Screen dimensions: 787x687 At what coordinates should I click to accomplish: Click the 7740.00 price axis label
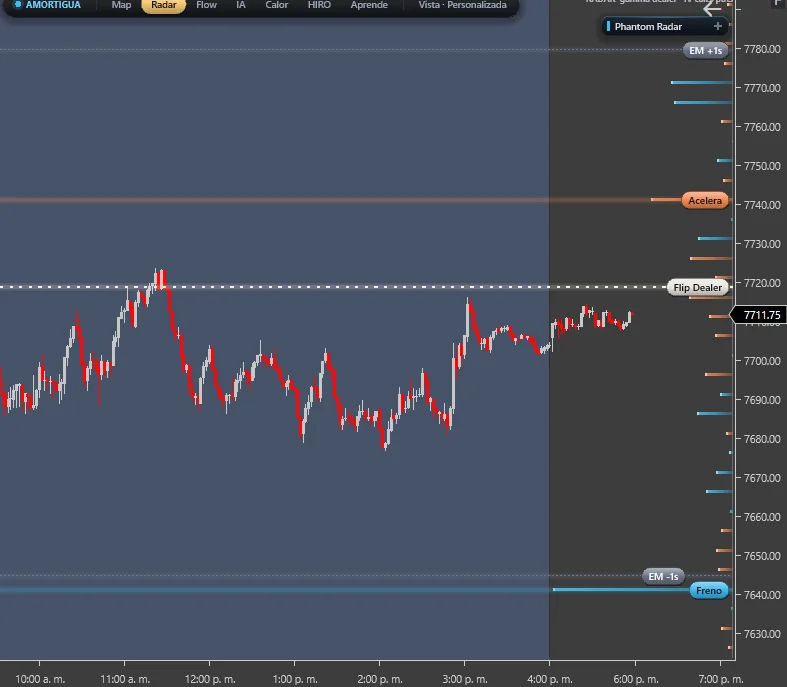[762, 205]
